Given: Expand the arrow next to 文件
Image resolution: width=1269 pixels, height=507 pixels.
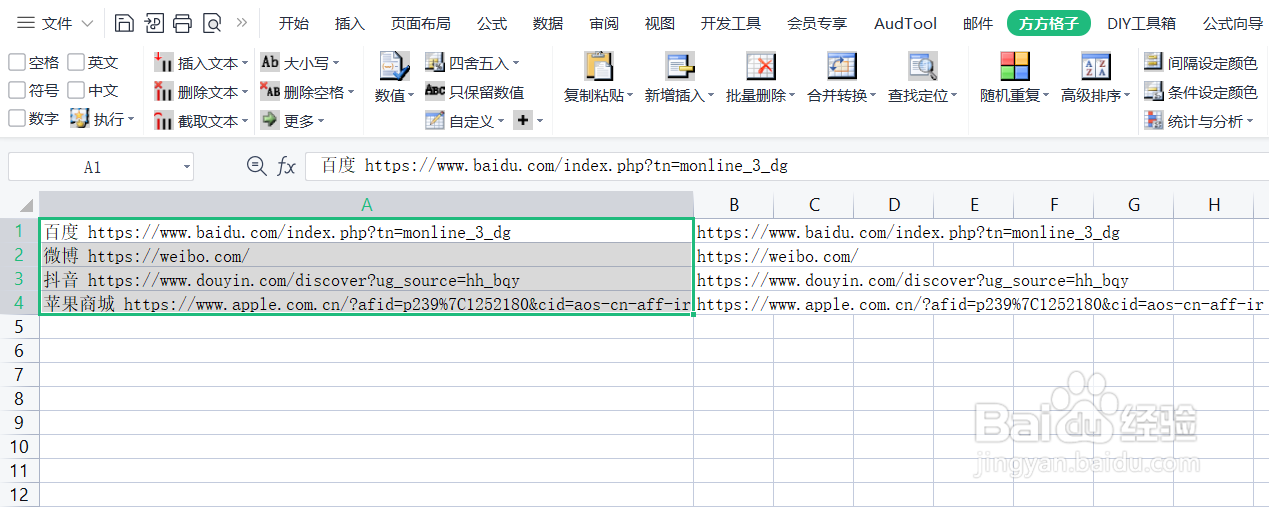Looking at the screenshot, I should [x=87, y=23].
